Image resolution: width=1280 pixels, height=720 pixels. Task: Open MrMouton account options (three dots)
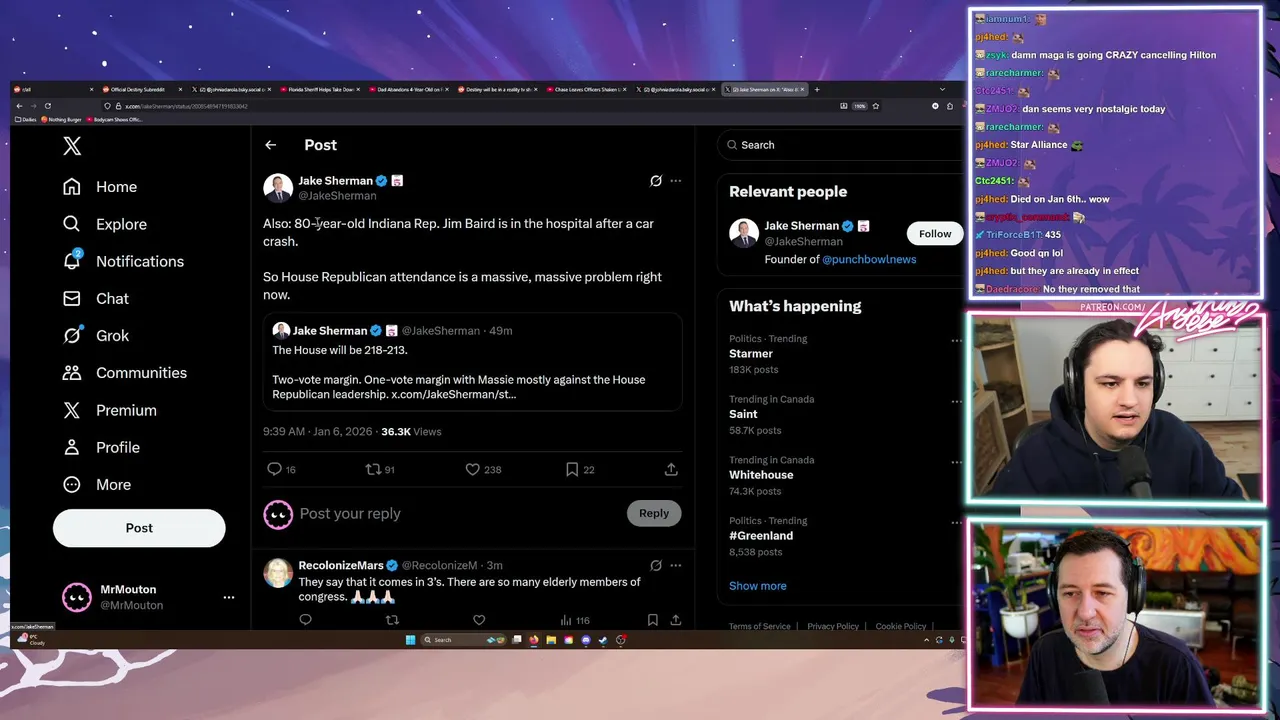click(x=229, y=597)
